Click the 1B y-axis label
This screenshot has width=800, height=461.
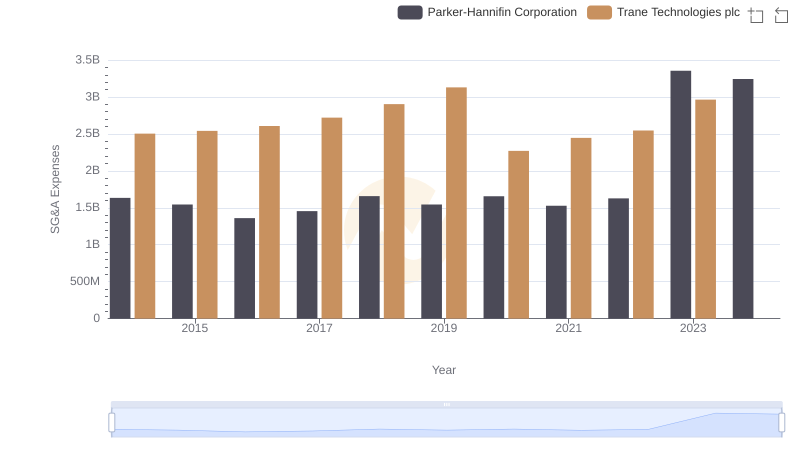point(93,244)
